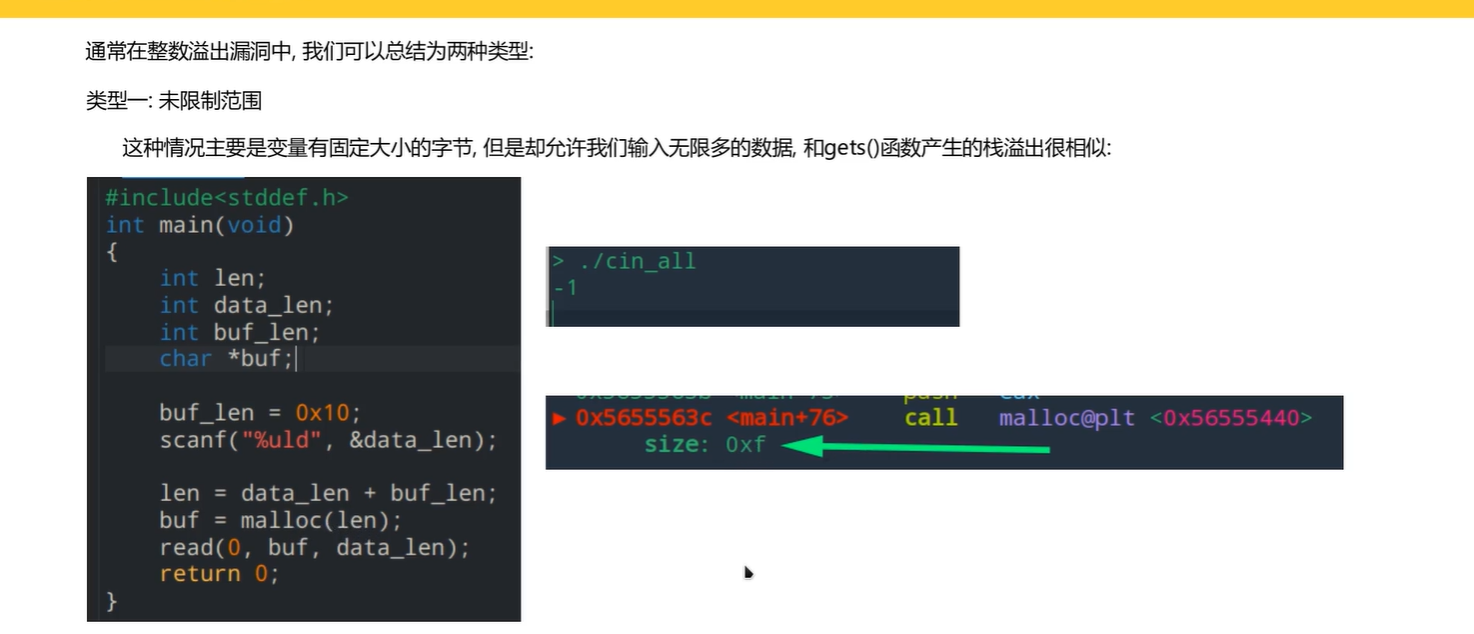The width and height of the screenshot is (1474, 634).
Task: Click the '<0x56555440>' target address
Action: 1231,418
